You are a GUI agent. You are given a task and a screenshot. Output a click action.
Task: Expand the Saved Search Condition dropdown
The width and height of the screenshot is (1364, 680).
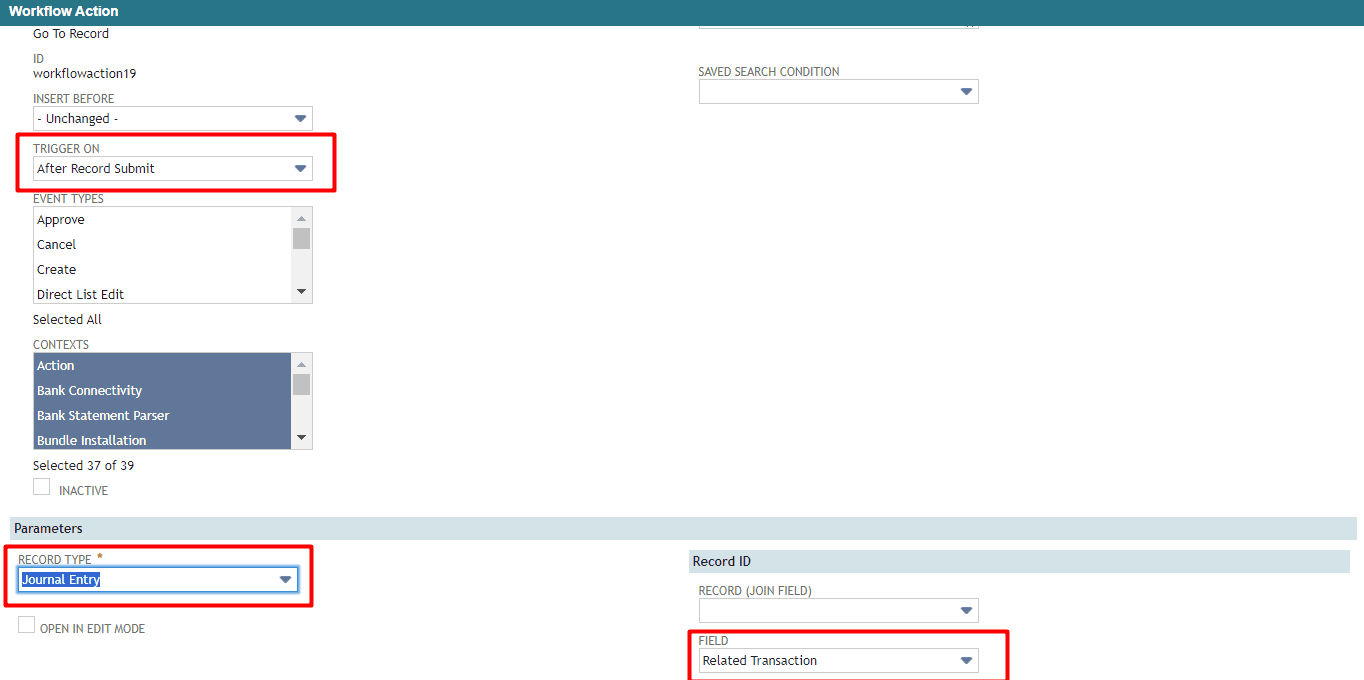pyautogui.click(x=966, y=92)
